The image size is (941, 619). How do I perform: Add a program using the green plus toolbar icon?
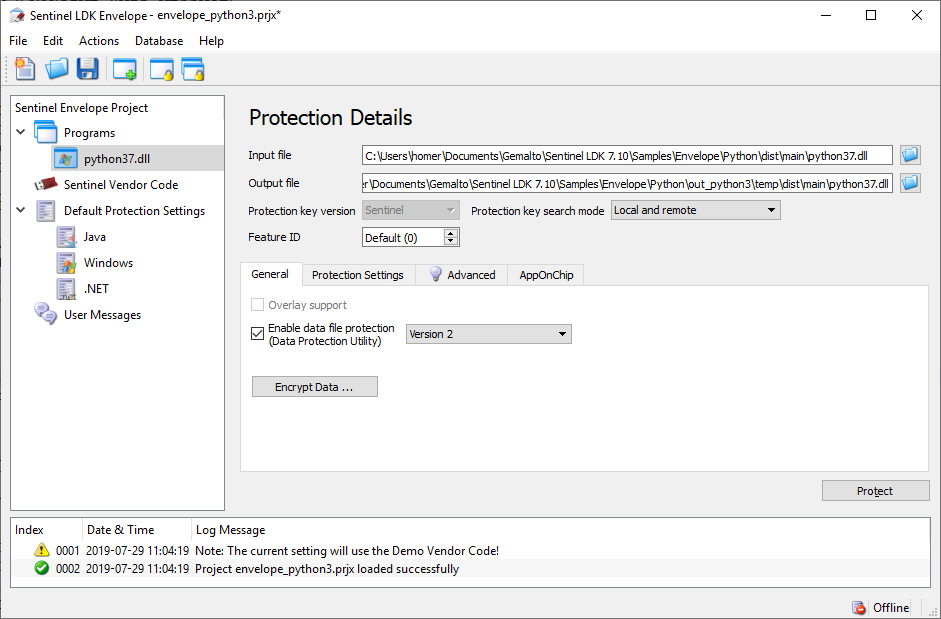[124, 68]
